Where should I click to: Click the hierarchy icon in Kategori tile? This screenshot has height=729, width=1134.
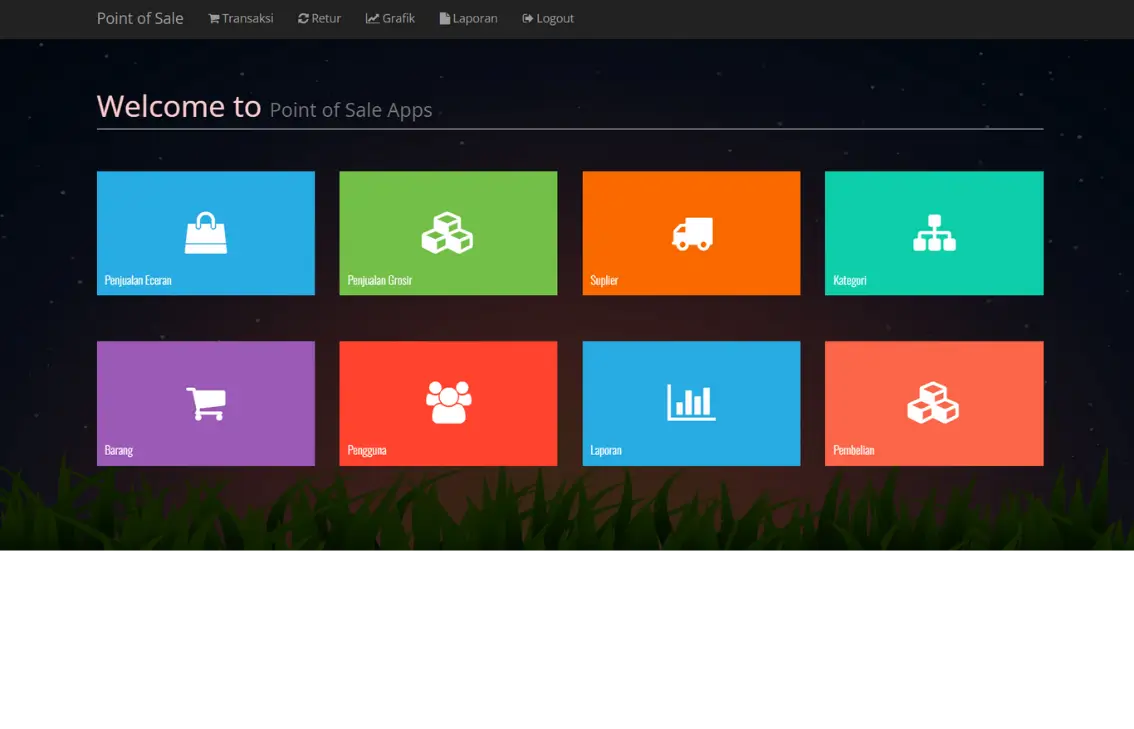point(934,233)
